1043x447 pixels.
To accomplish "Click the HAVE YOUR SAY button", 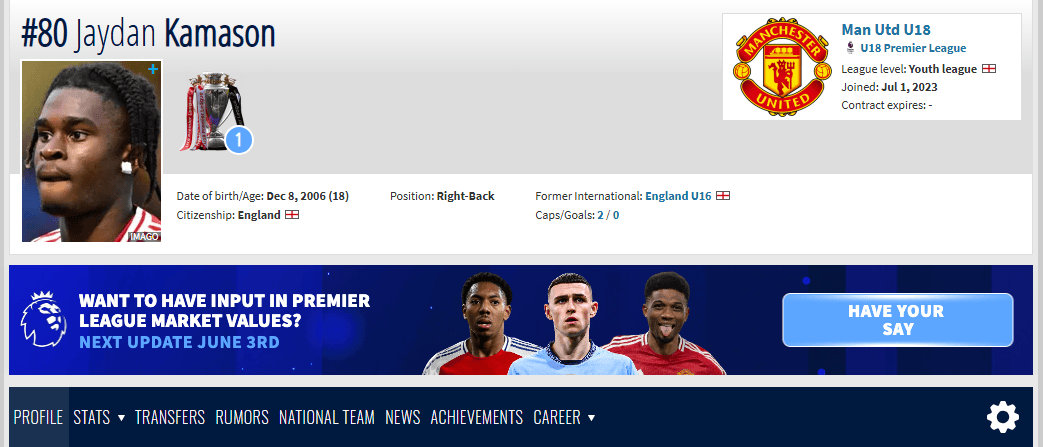I will [897, 320].
